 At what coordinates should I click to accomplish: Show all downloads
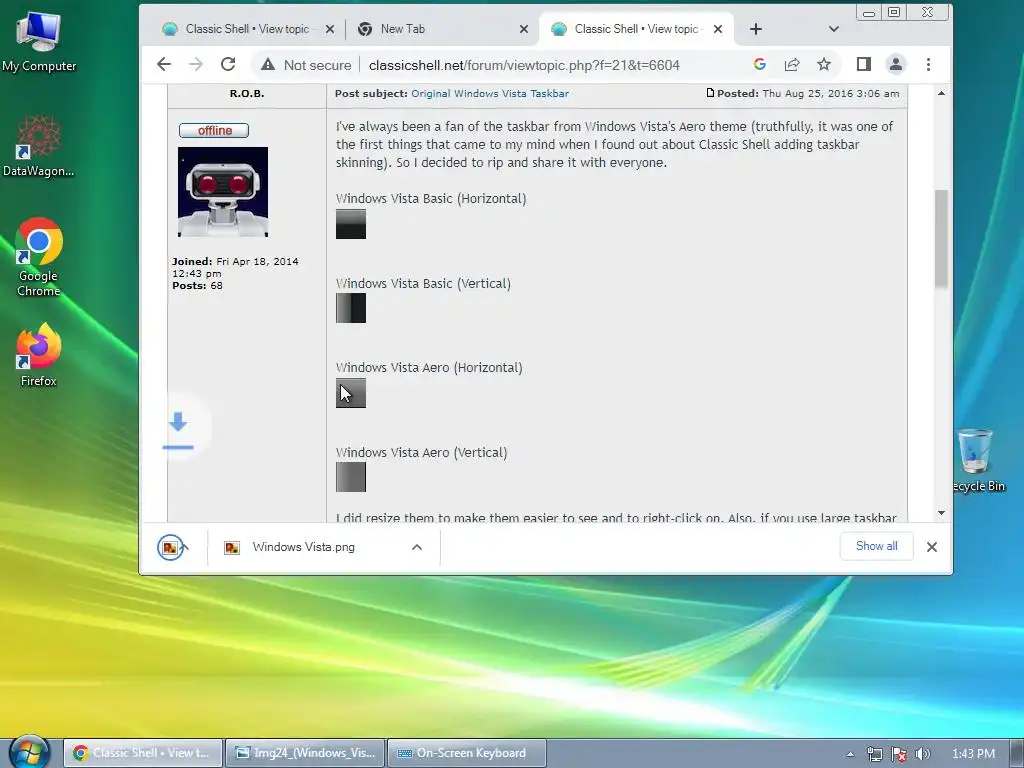pyautogui.click(x=876, y=547)
